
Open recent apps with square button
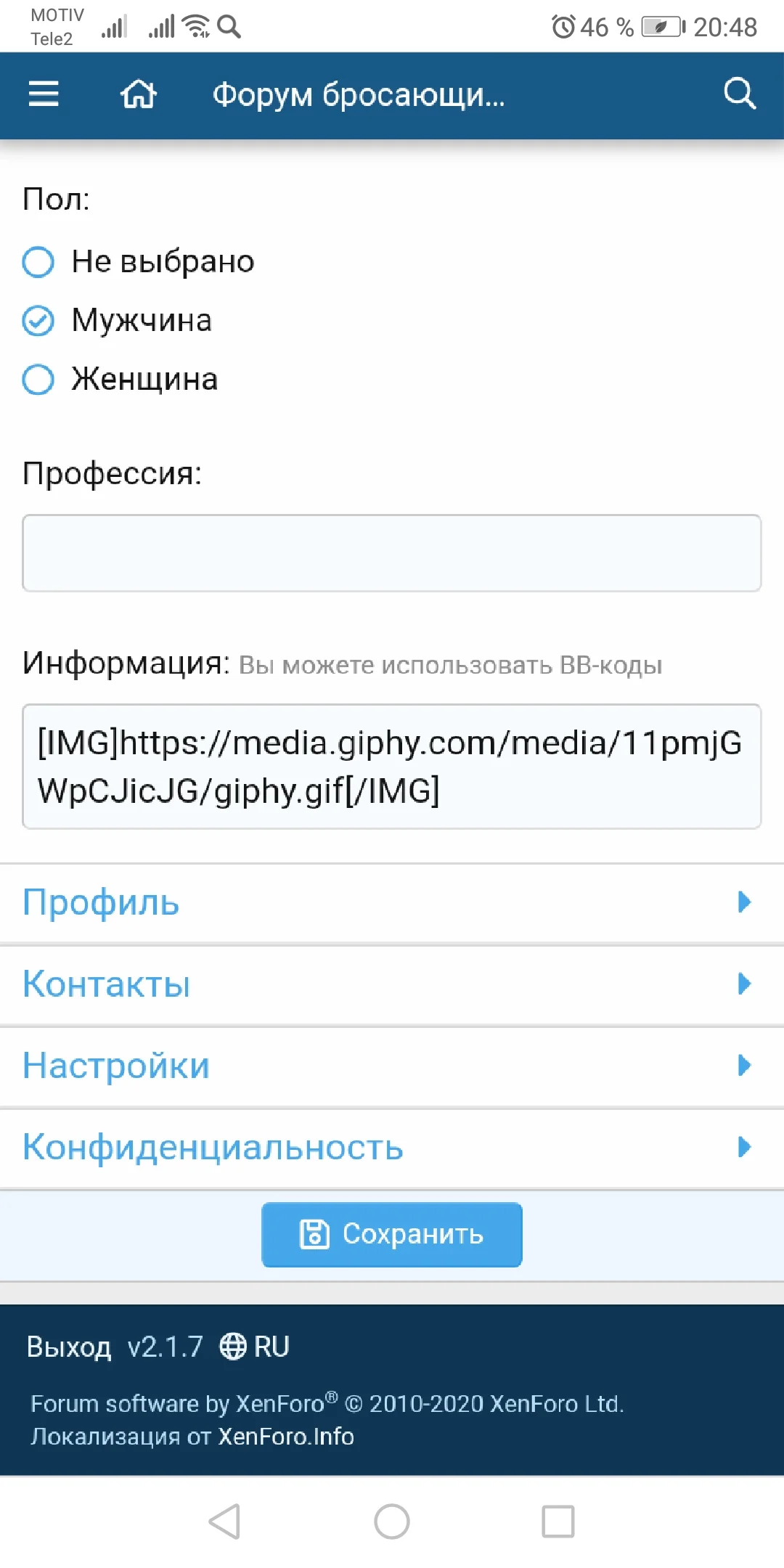click(558, 1521)
